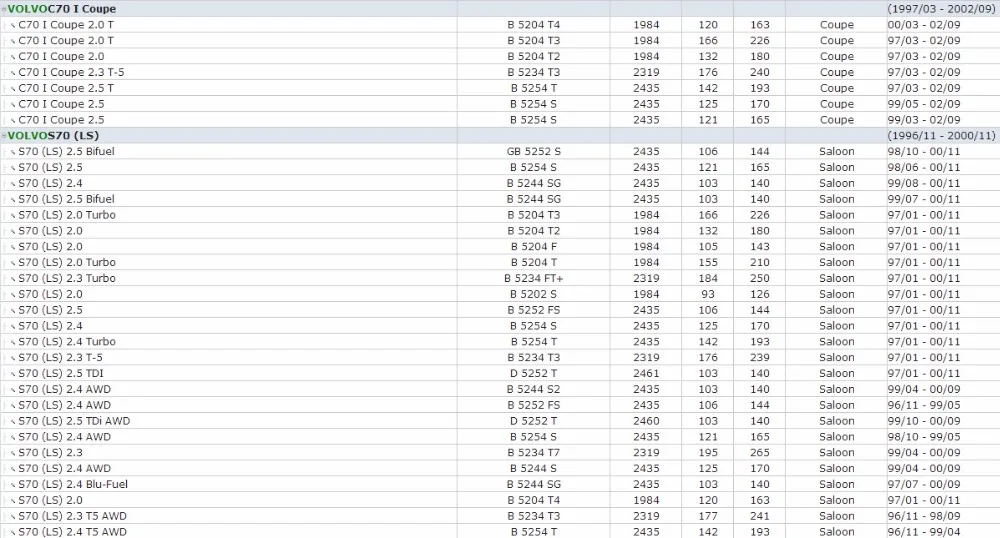Click the 00/03 - 02/09 date cell

[923, 25]
